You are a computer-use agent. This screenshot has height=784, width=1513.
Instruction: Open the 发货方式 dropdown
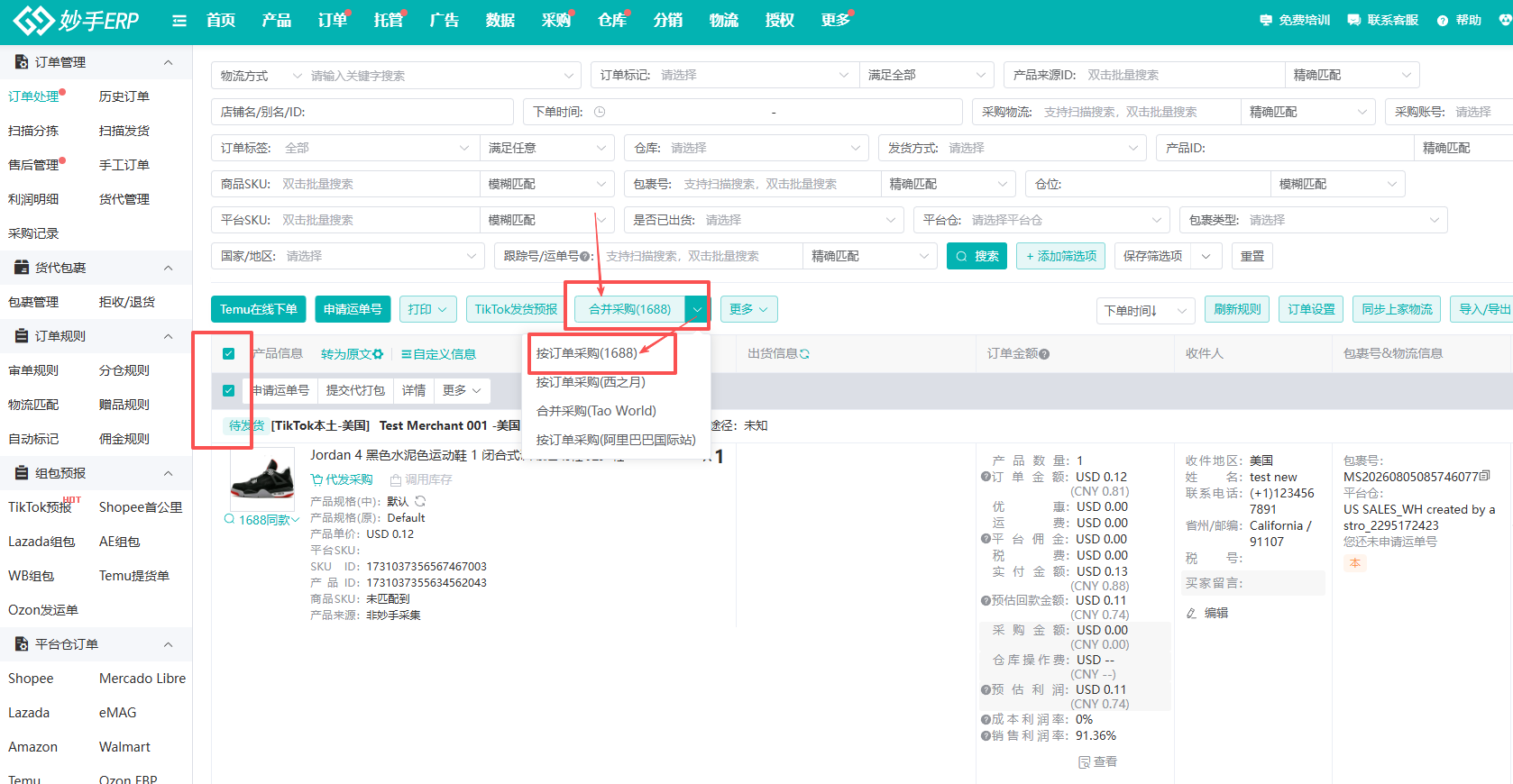pyautogui.click(x=1013, y=148)
